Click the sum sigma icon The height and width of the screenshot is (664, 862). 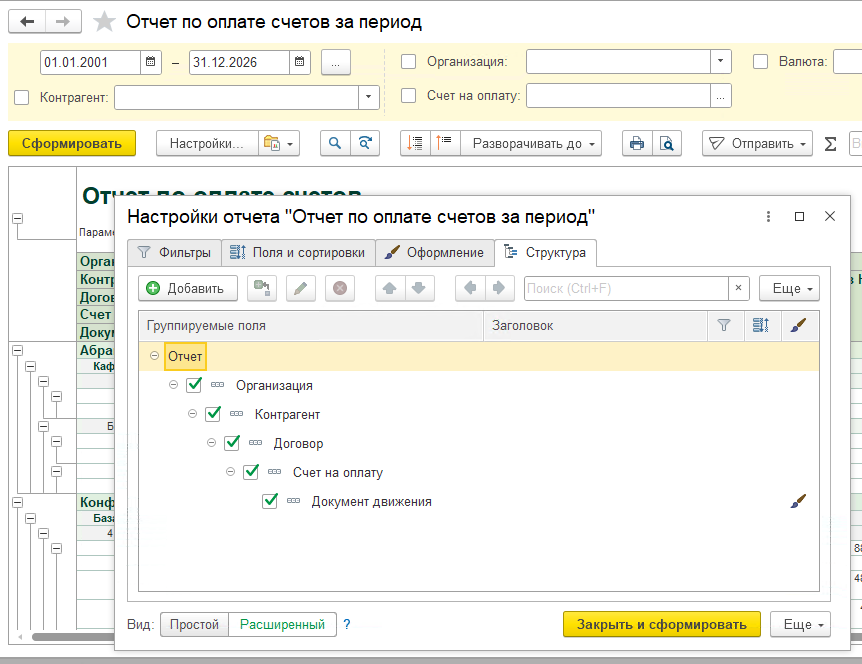click(x=830, y=144)
